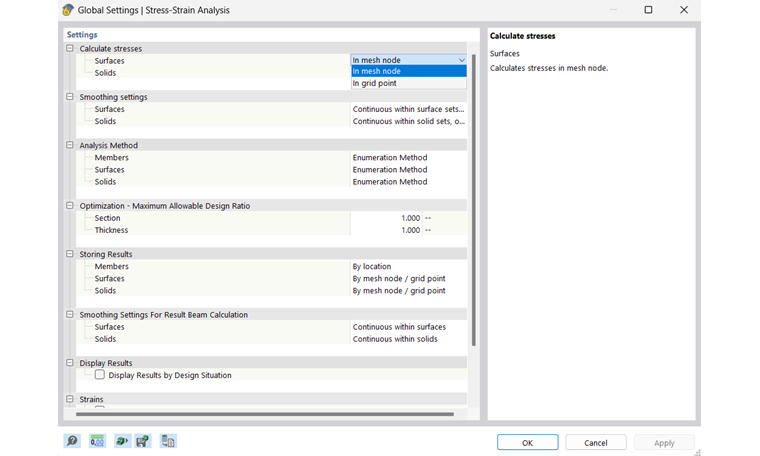Open the help search icon
760x456 pixels.
click(x=72, y=441)
